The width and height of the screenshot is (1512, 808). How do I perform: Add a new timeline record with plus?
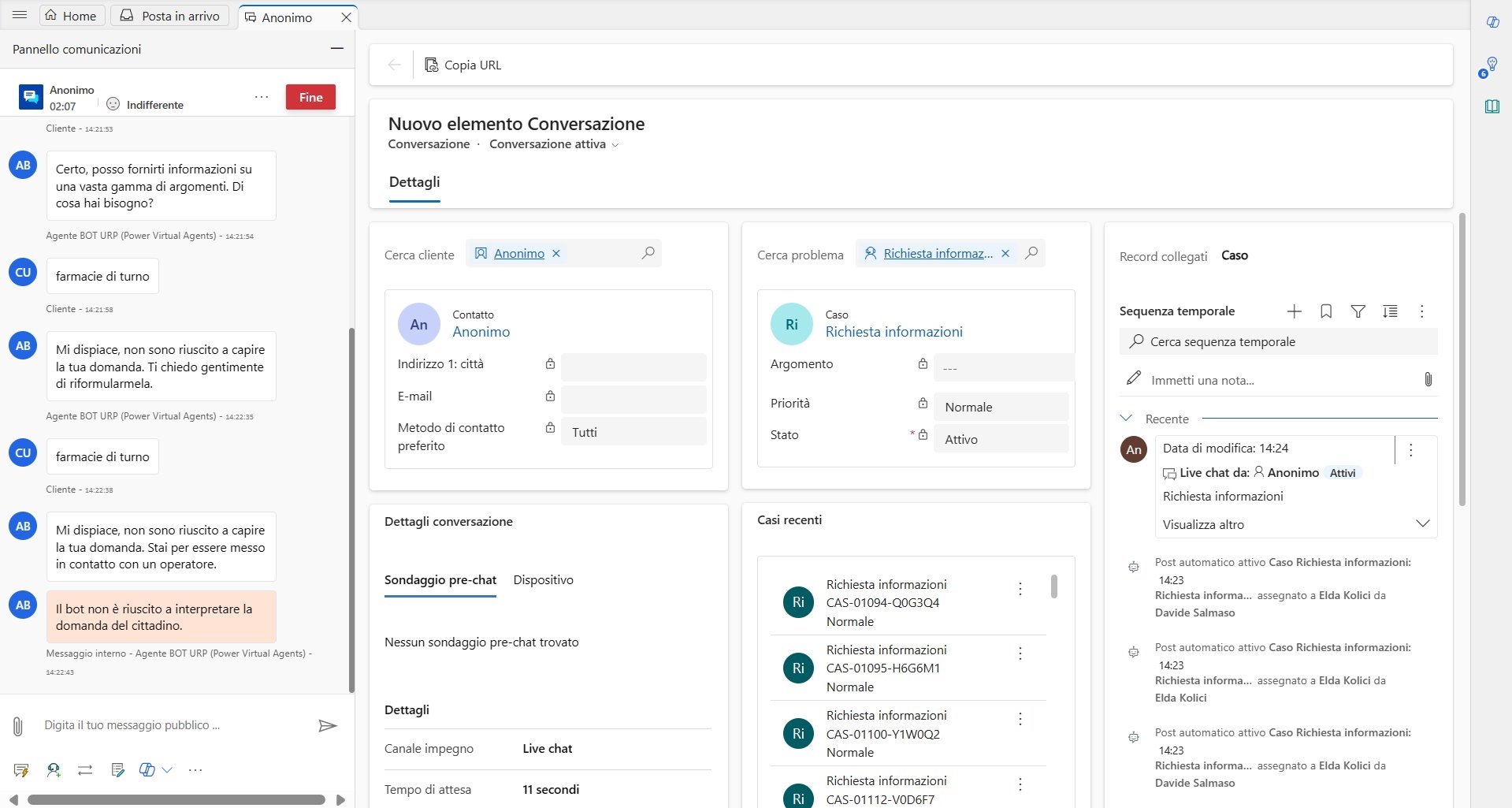(1294, 311)
